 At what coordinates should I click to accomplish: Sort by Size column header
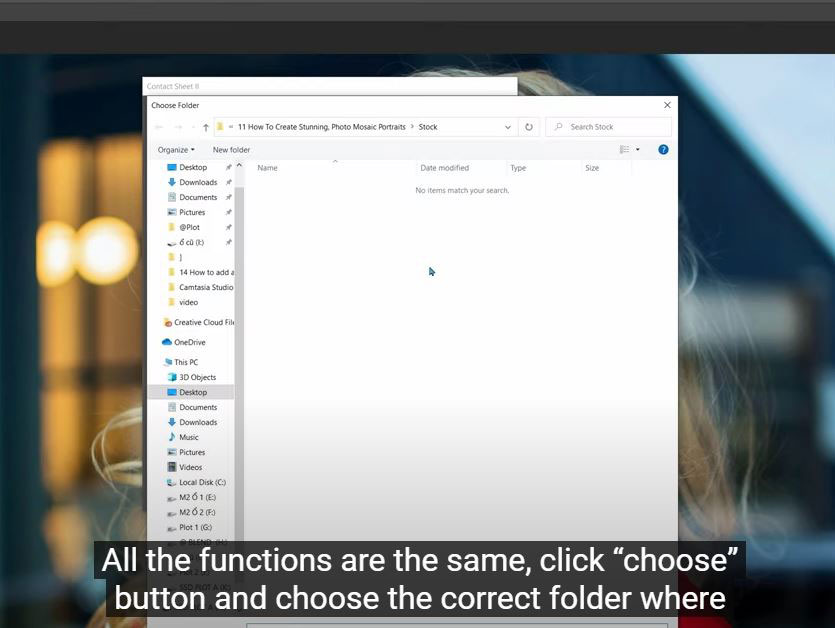point(592,168)
